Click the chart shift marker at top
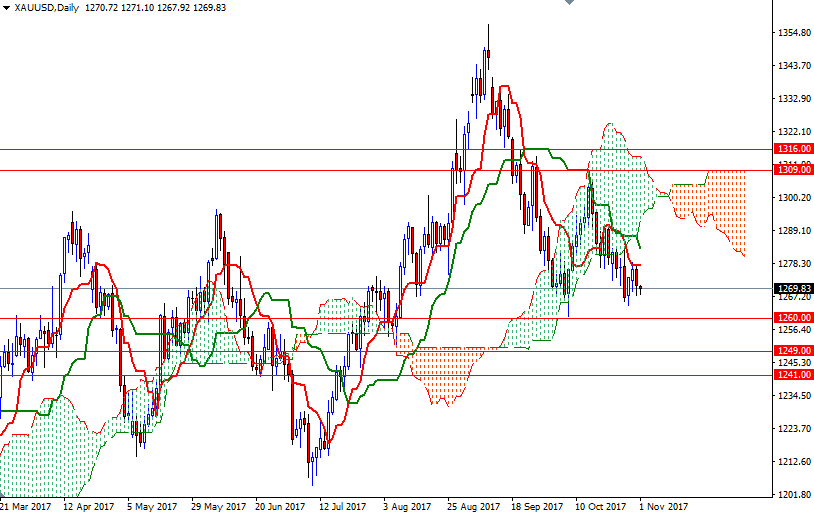Viewport: 814px width, 514px height. click(x=569, y=4)
